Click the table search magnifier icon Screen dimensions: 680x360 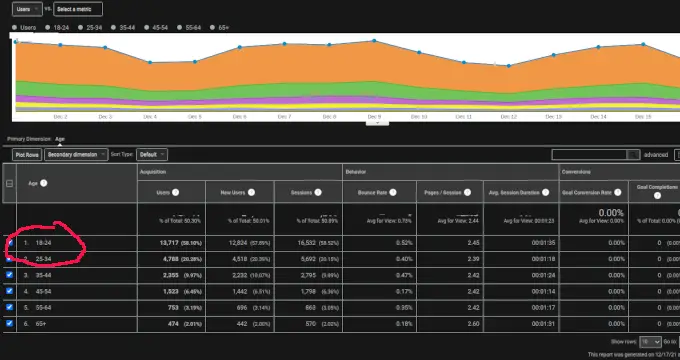pyautogui.click(x=633, y=154)
